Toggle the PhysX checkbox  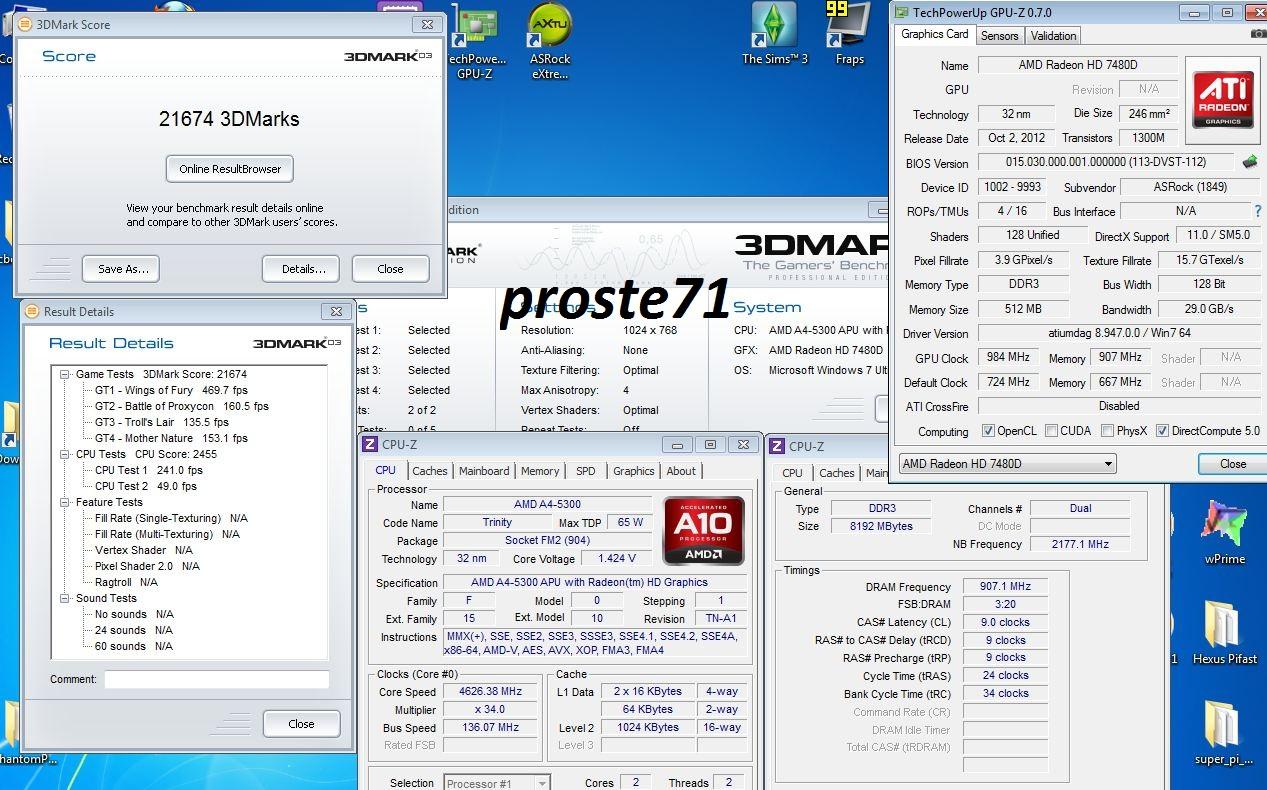pos(1107,431)
